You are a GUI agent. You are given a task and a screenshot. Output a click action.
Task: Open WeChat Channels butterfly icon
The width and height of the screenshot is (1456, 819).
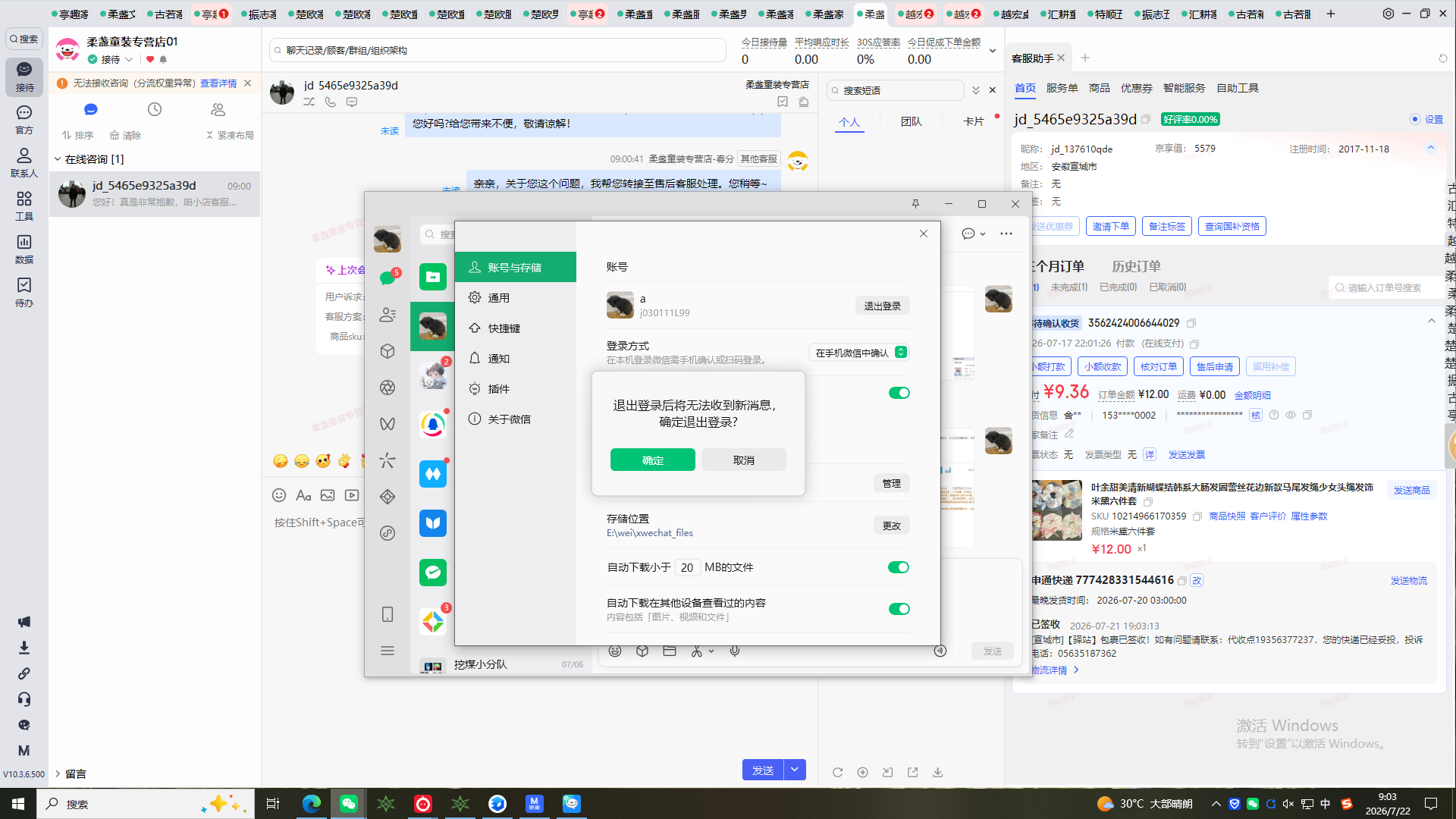[388, 424]
